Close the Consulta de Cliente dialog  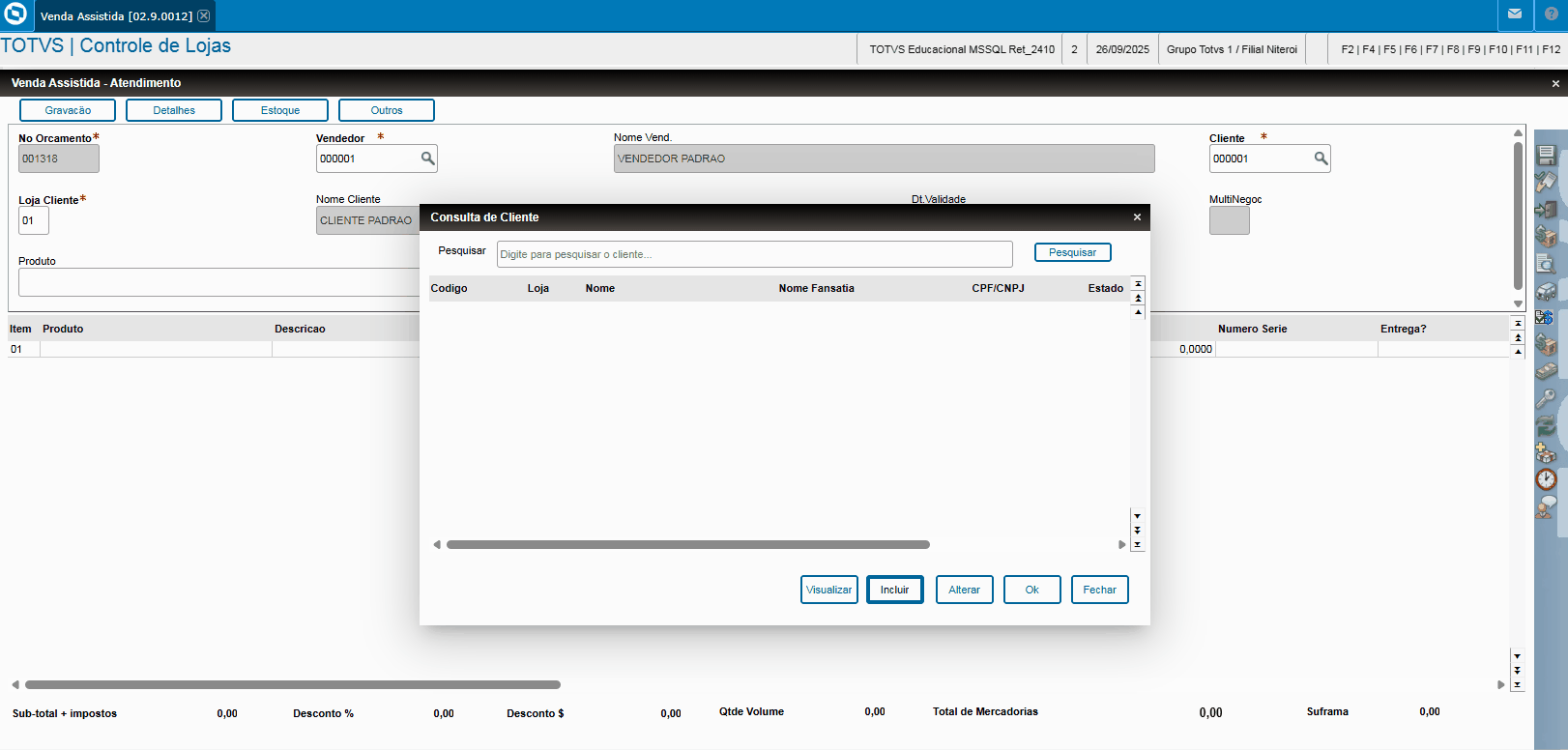(x=1137, y=217)
